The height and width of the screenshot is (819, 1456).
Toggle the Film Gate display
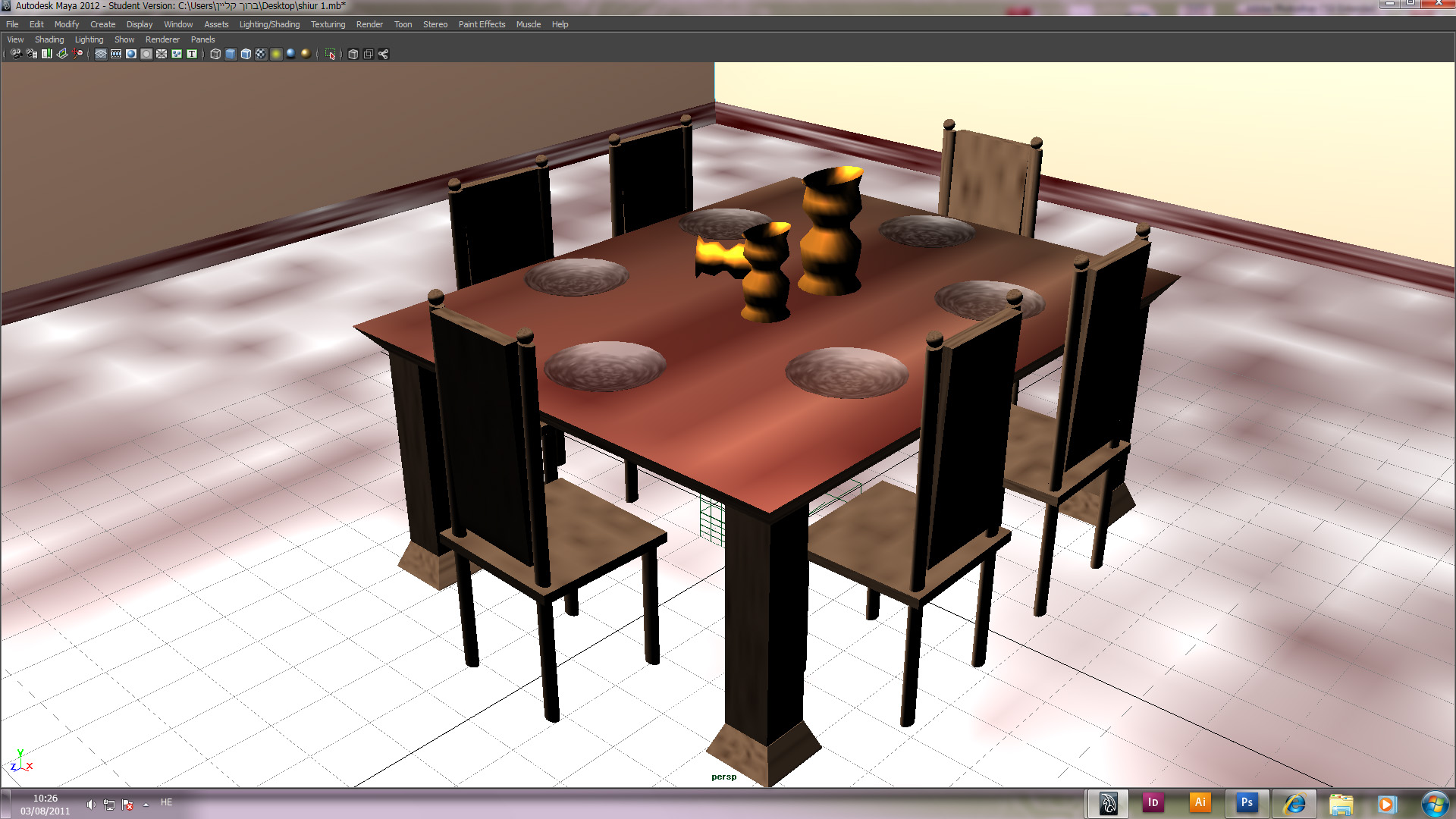pyautogui.click(x=116, y=54)
